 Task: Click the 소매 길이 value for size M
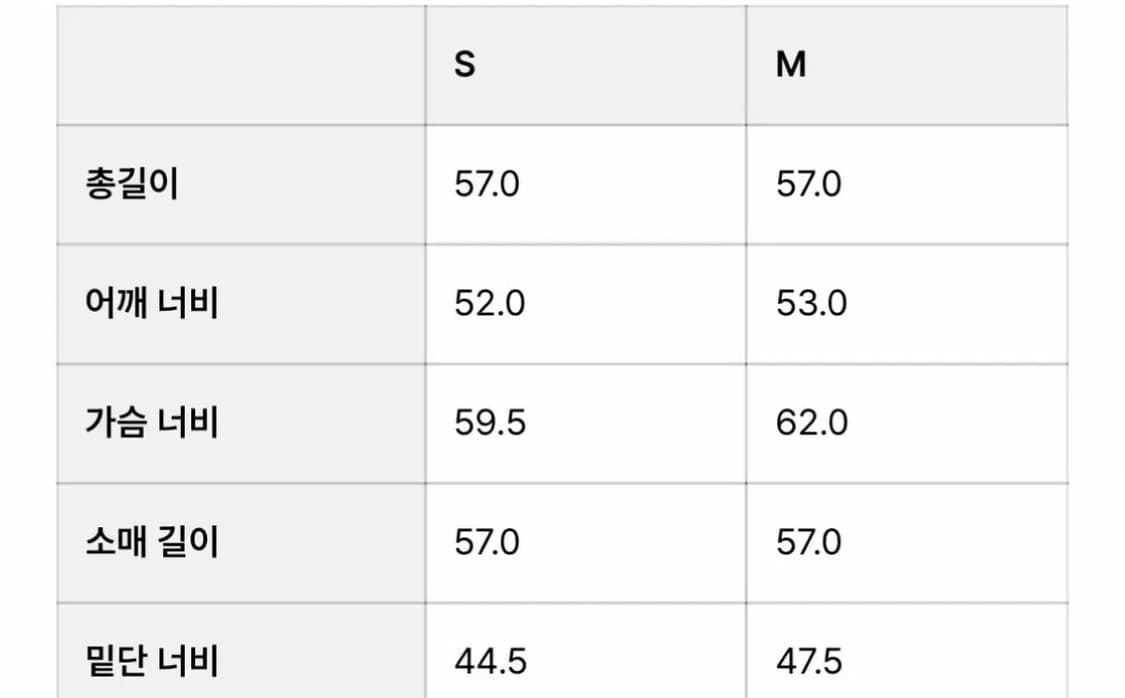click(809, 542)
